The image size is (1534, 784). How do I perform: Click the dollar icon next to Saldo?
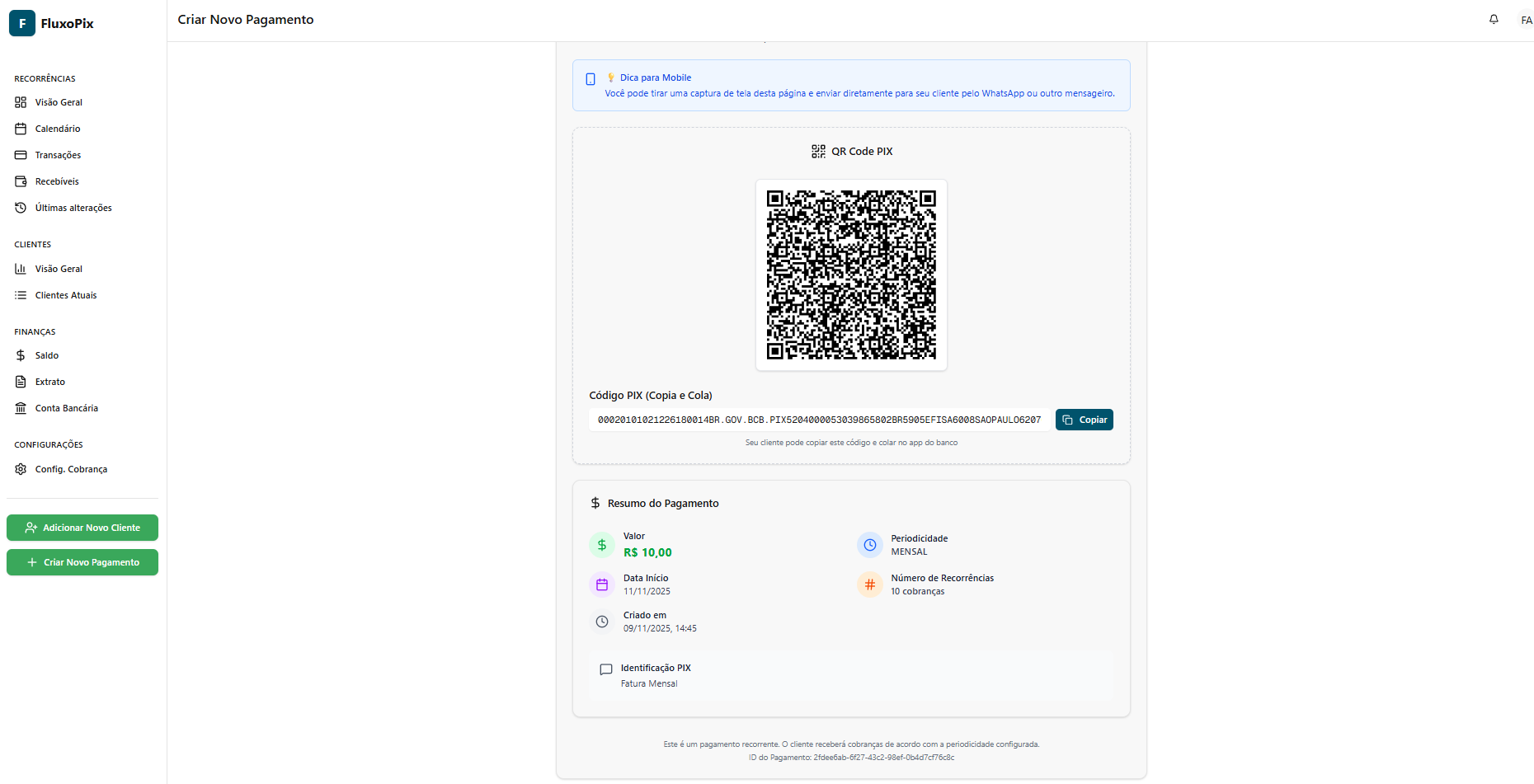click(21, 355)
